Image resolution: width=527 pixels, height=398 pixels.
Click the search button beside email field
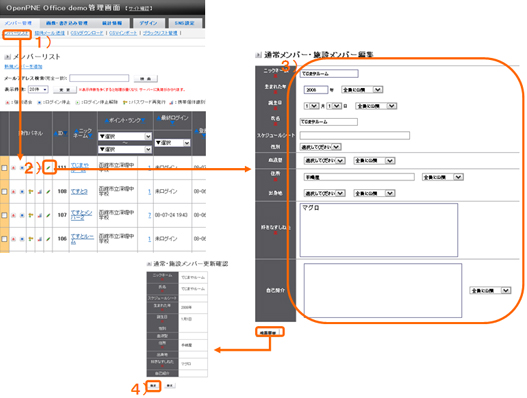pyautogui.click(x=146, y=79)
